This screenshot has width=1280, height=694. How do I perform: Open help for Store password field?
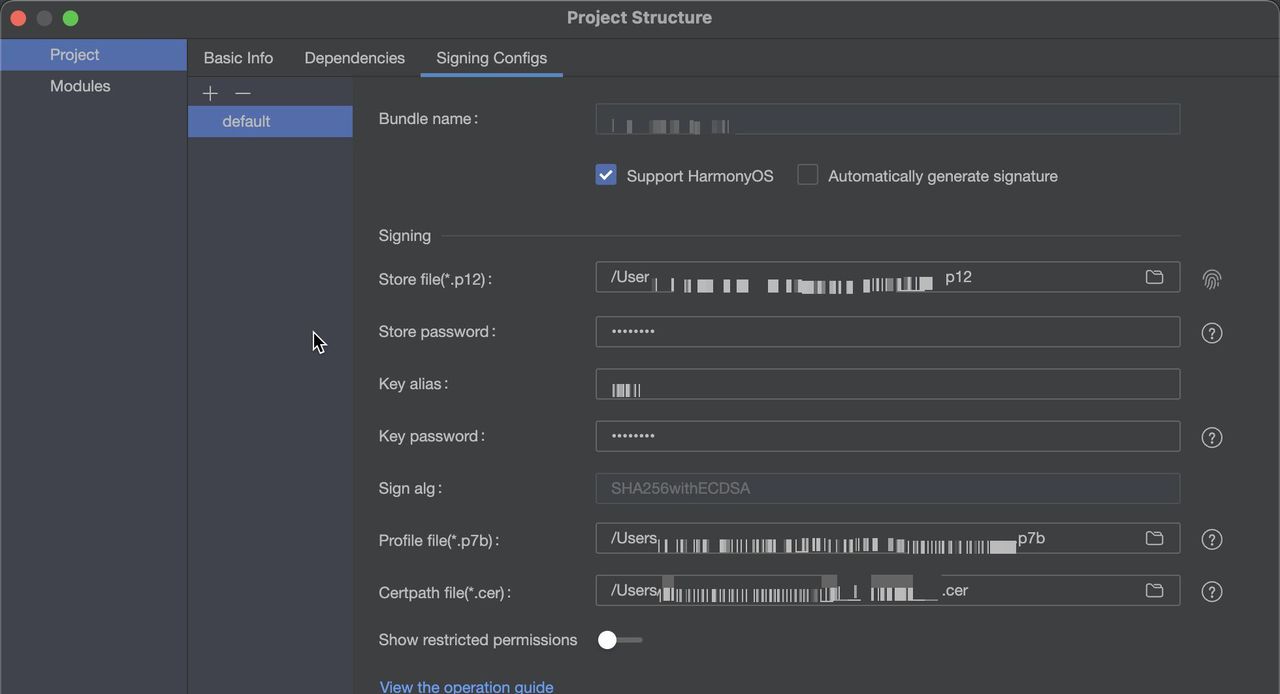tap(1212, 333)
